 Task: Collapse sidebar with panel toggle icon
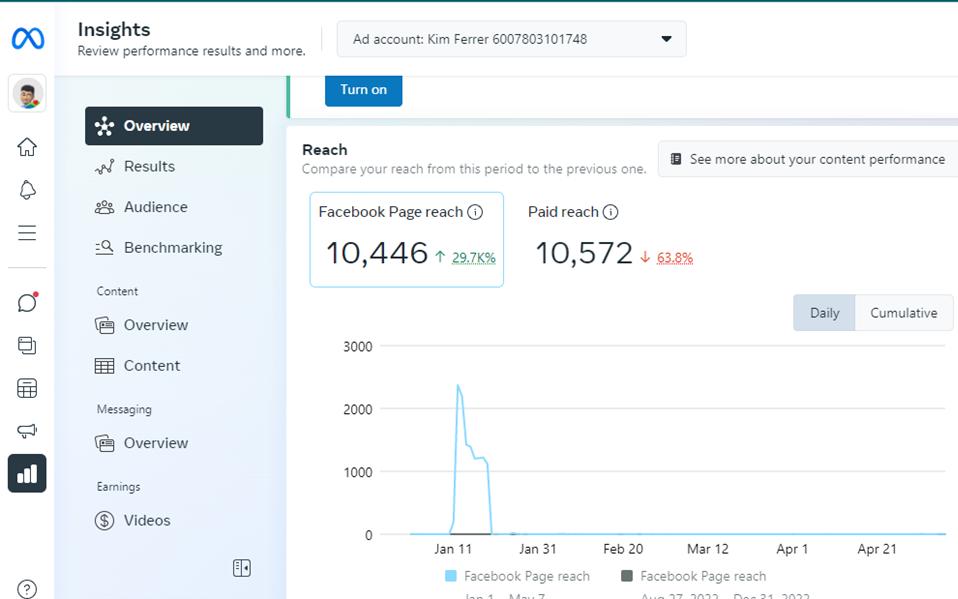click(x=242, y=568)
